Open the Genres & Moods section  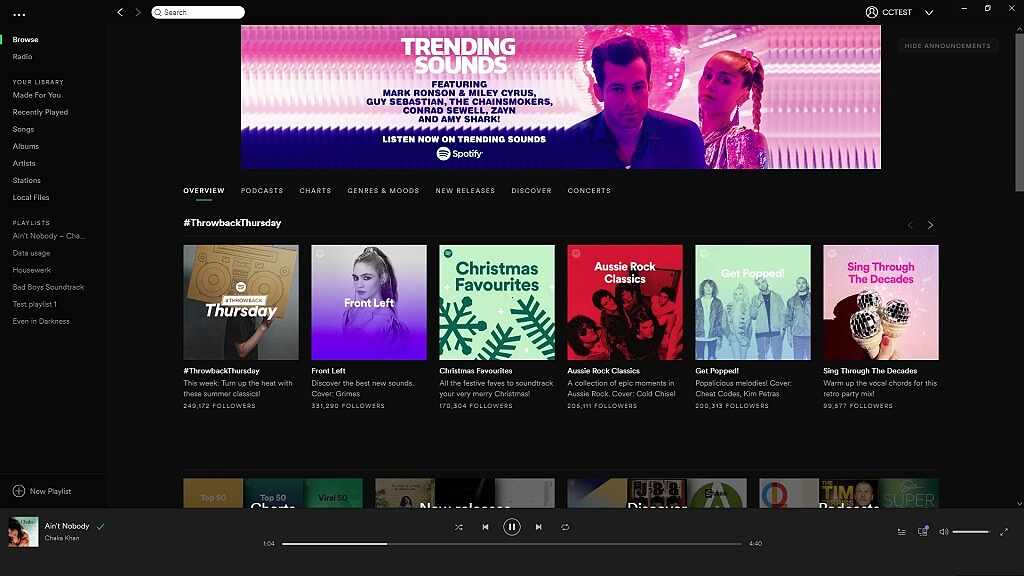pyautogui.click(x=383, y=190)
